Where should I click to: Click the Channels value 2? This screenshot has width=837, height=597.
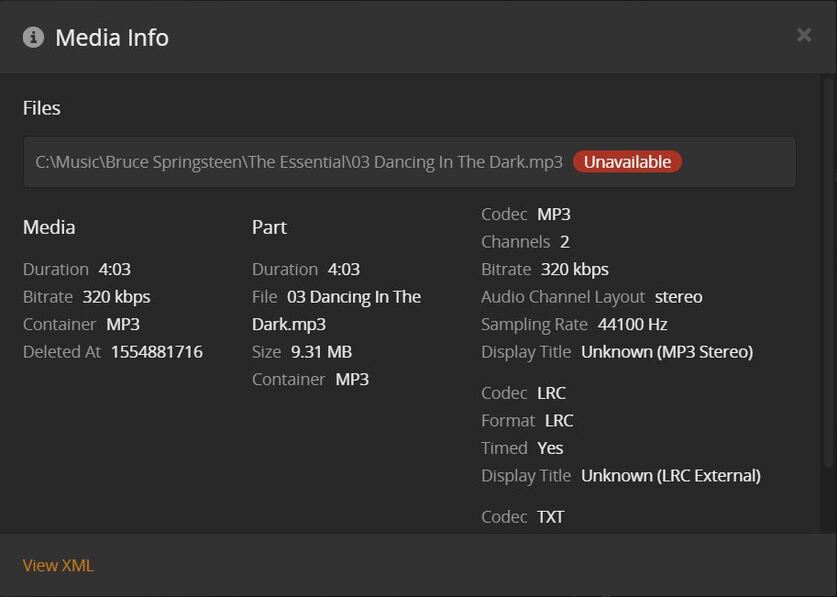tap(564, 242)
